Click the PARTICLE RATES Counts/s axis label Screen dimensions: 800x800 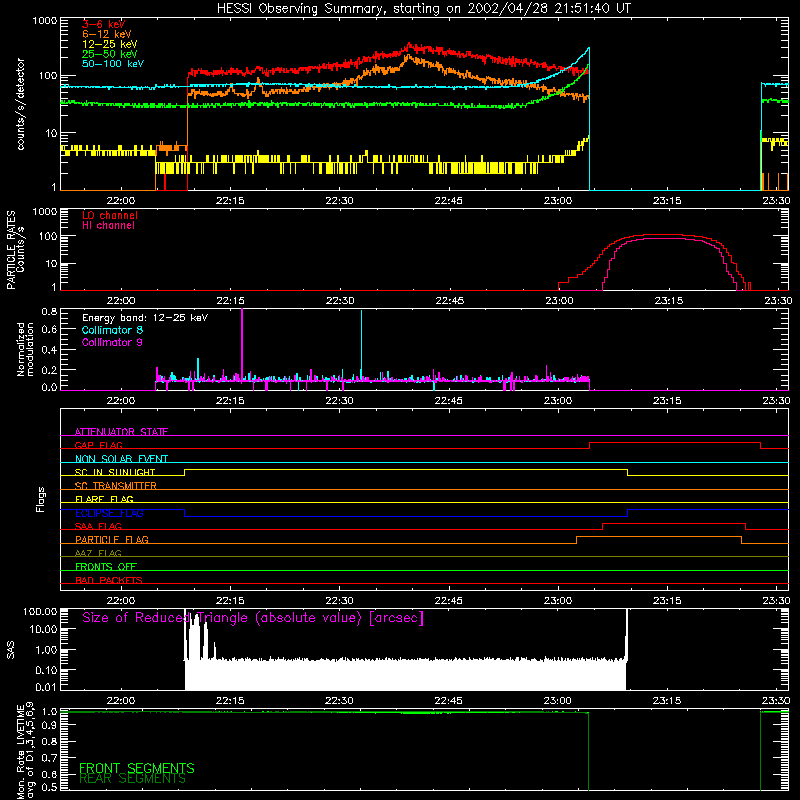[15, 250]
